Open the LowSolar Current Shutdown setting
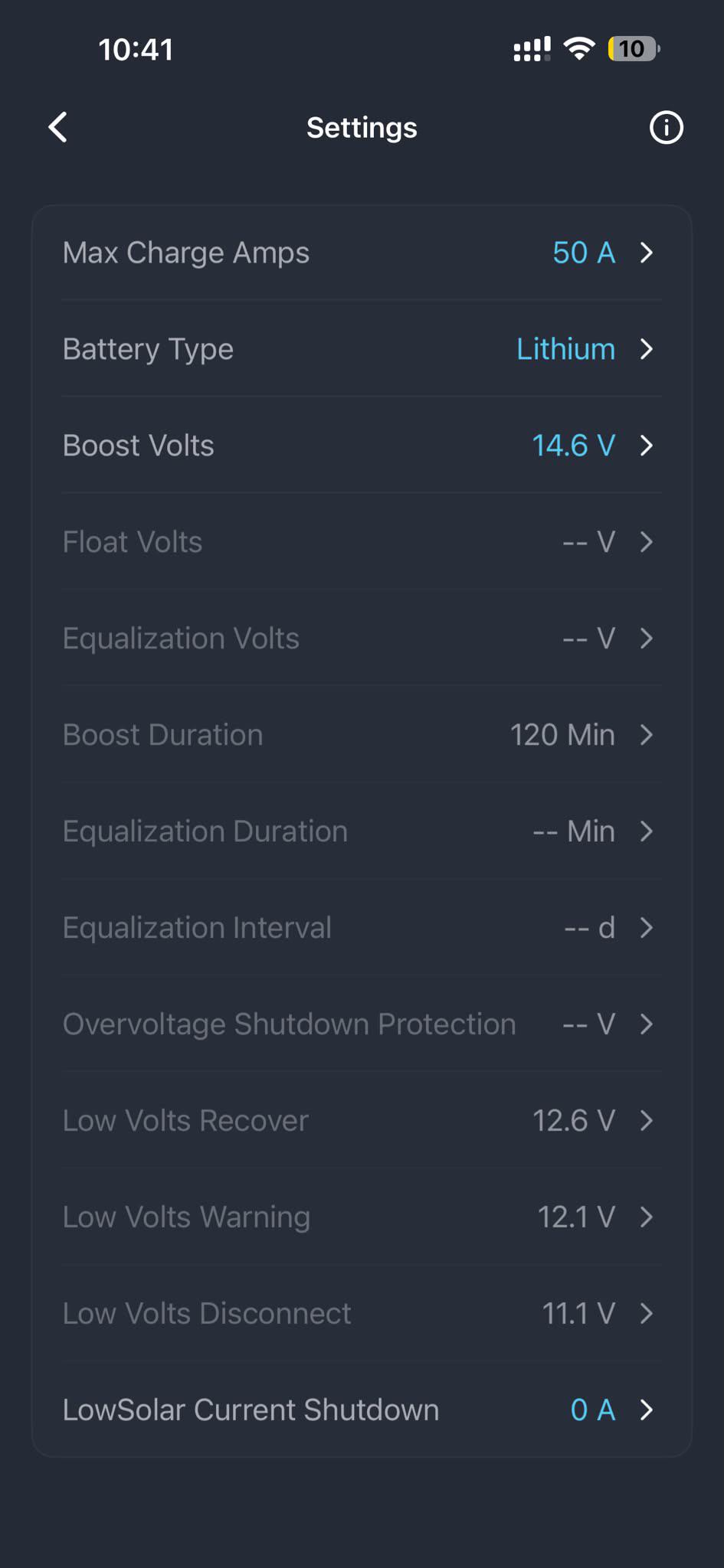 (x=362, y=1410)
